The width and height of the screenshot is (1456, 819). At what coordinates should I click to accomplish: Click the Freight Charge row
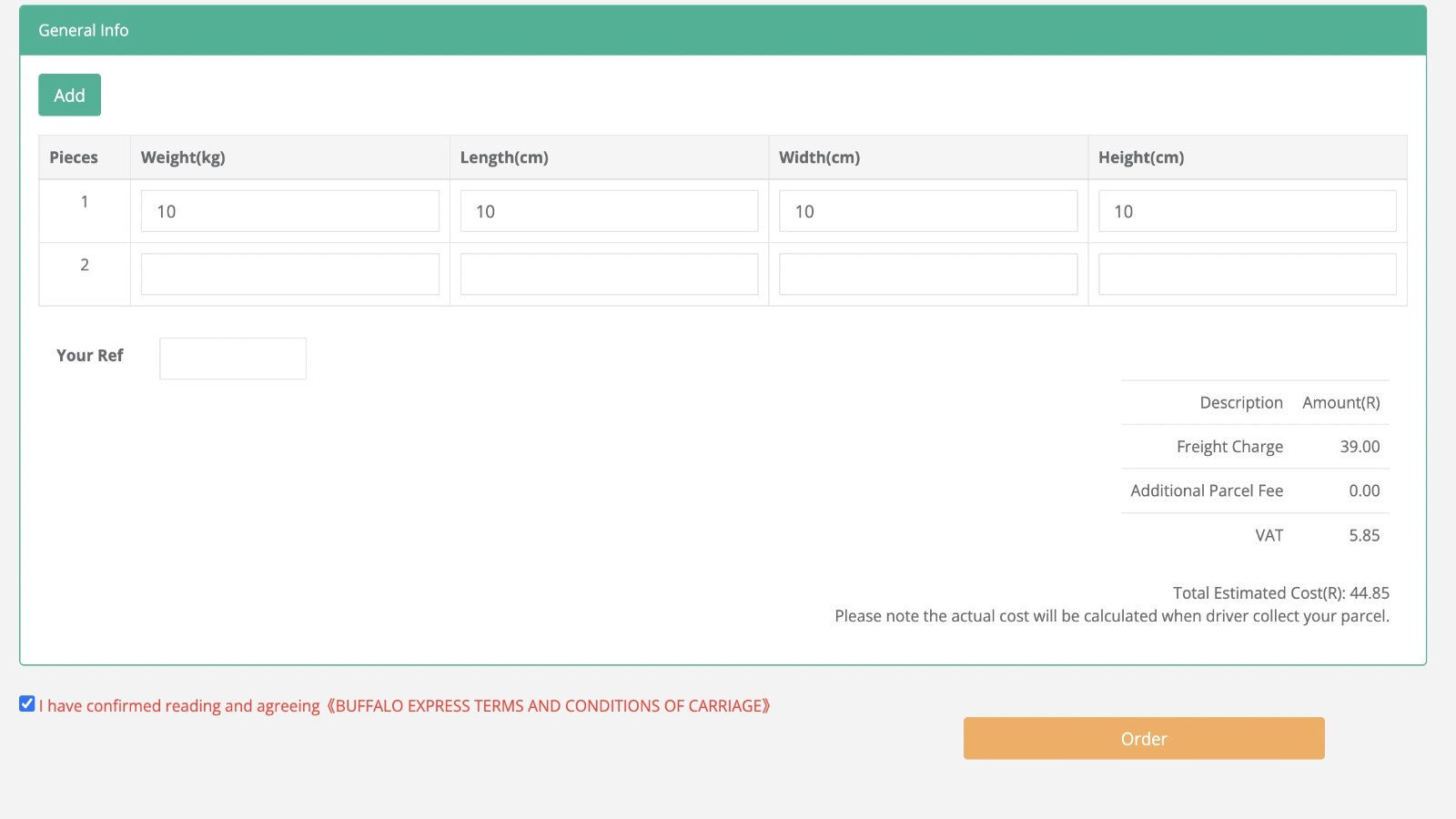coord(1256,446)
